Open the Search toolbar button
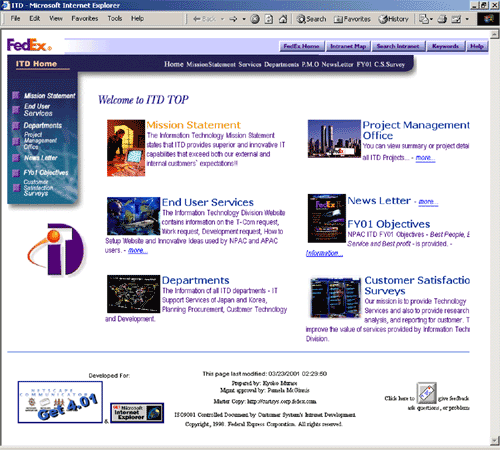This screenshot has height=450, width=500. pyautogui.click(x=311, y=19)
